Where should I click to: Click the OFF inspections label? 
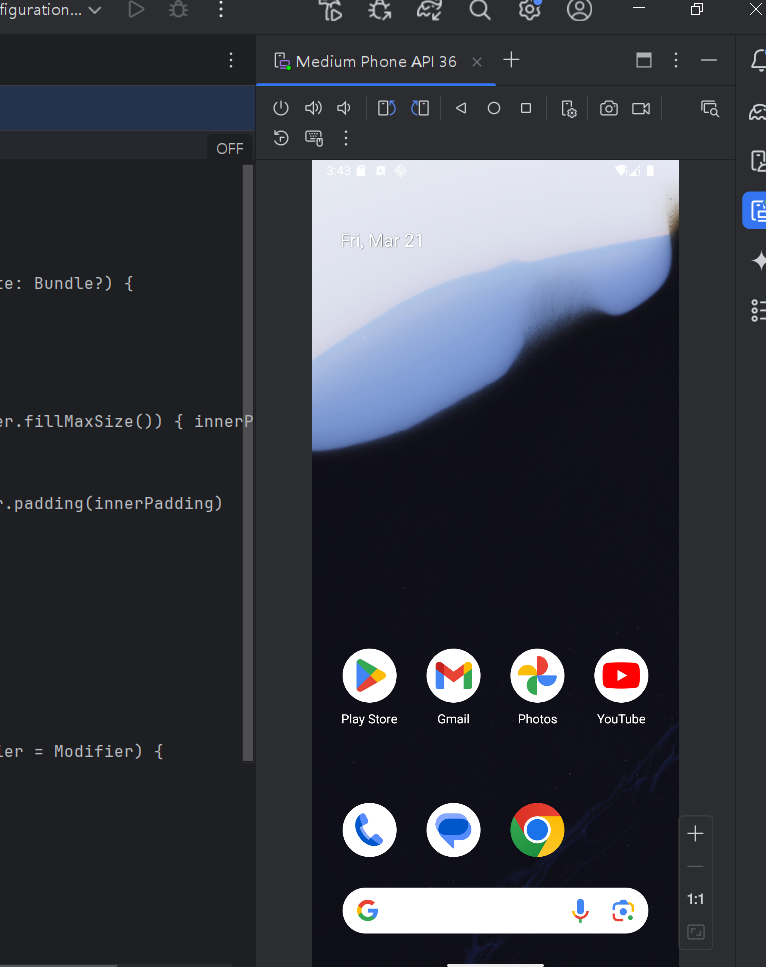coord(229,149)
